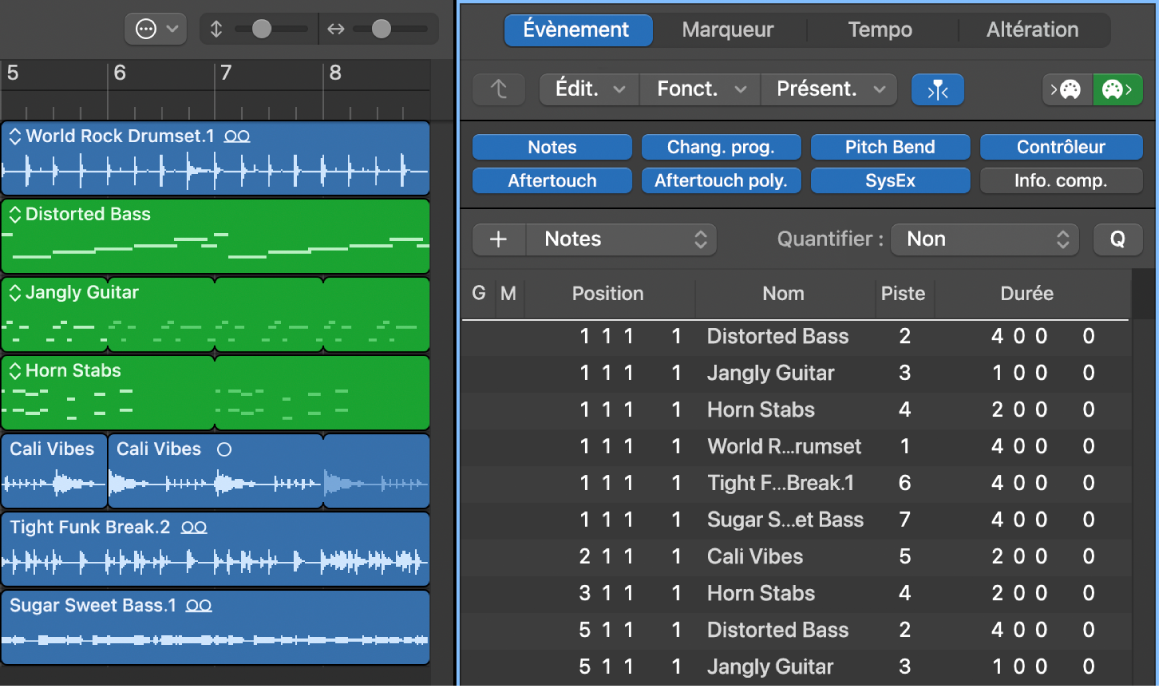Viewport: 1160px width, 686px height.
Task: Toggle the Chang. prog. event filter
Action: 721,147
